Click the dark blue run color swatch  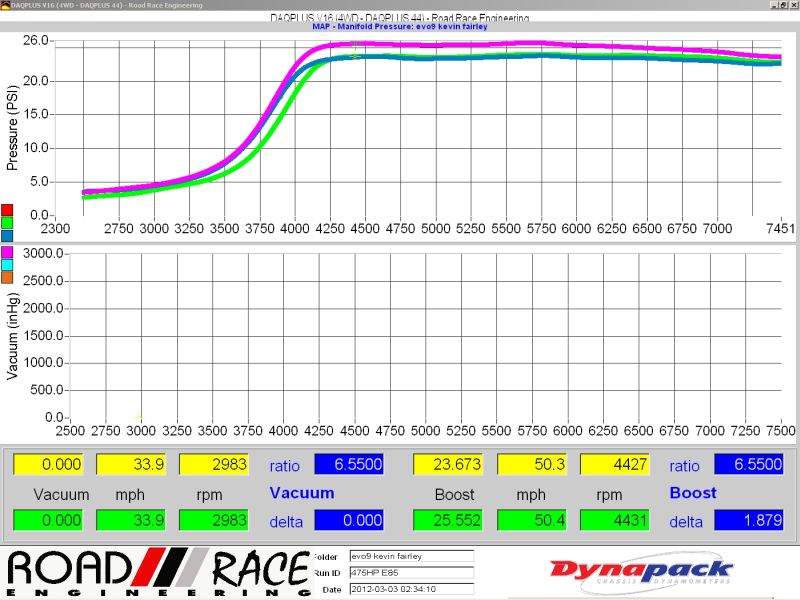(7, 236)
